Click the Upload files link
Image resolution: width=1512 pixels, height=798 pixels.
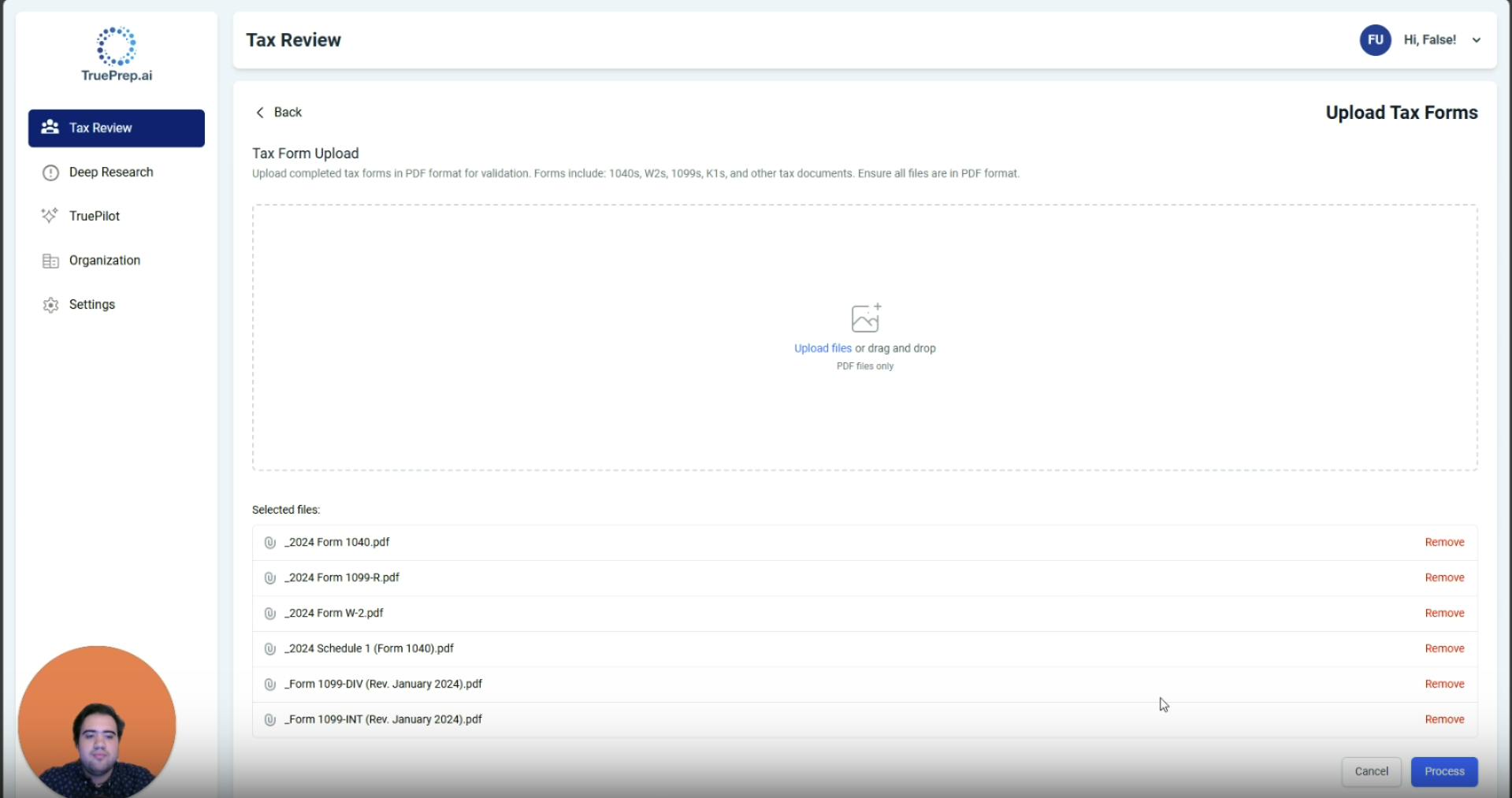[823, 348]
